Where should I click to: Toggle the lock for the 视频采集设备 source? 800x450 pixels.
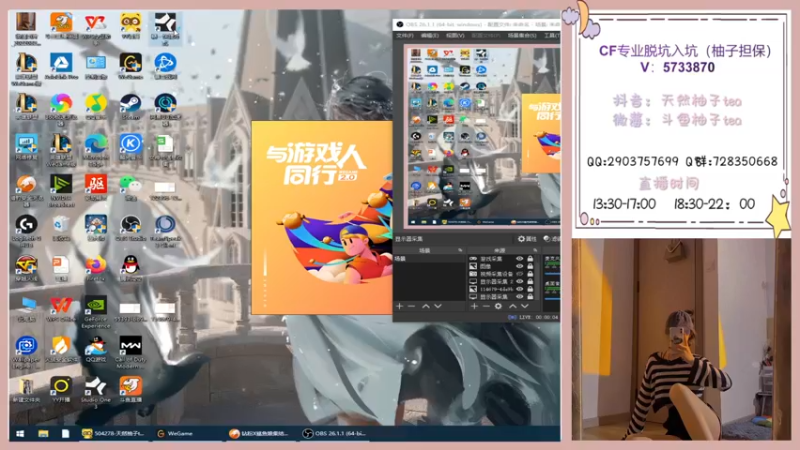[x=530, y=274]
